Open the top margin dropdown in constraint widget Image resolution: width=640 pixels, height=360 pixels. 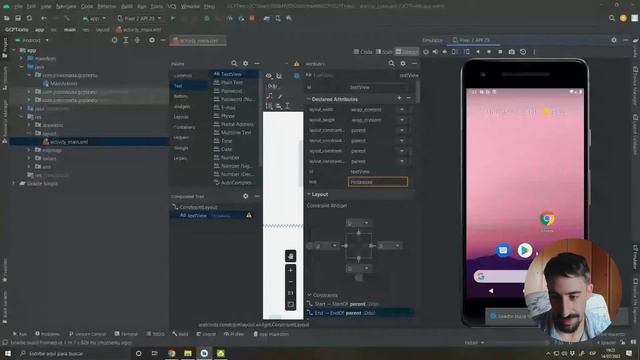pos(358,223)
